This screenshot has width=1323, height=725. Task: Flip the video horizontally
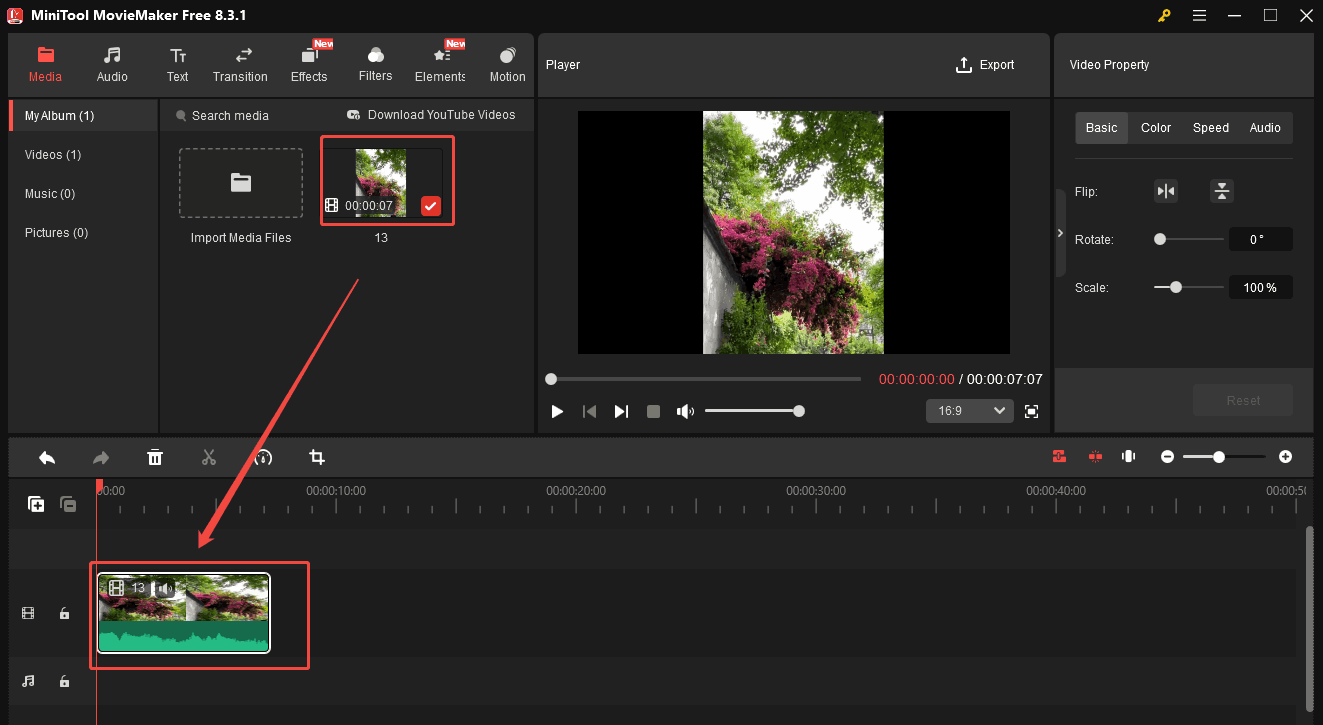point(1166,191)
